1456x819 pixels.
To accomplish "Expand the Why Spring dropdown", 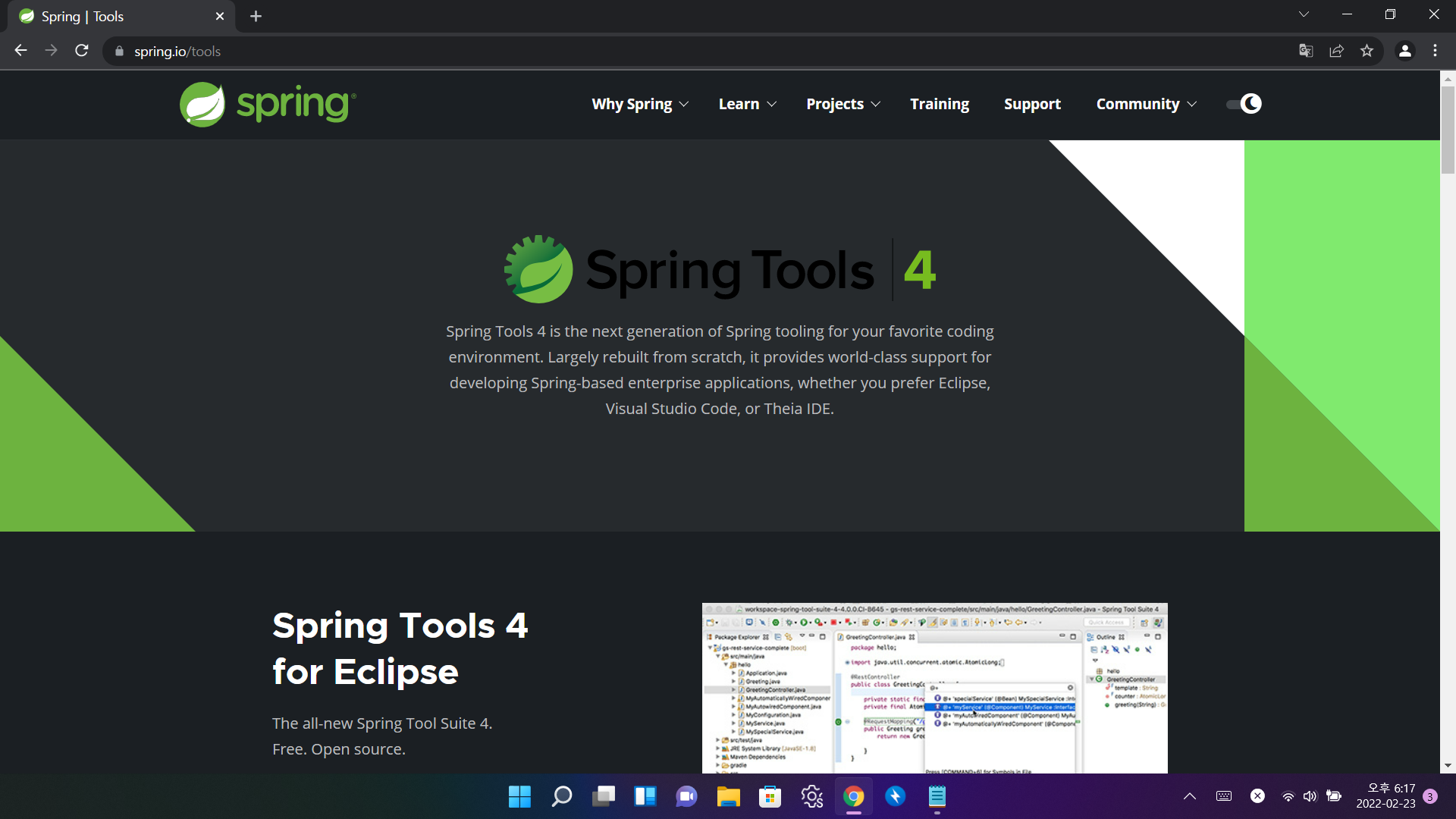I will (x=639, y=104).
